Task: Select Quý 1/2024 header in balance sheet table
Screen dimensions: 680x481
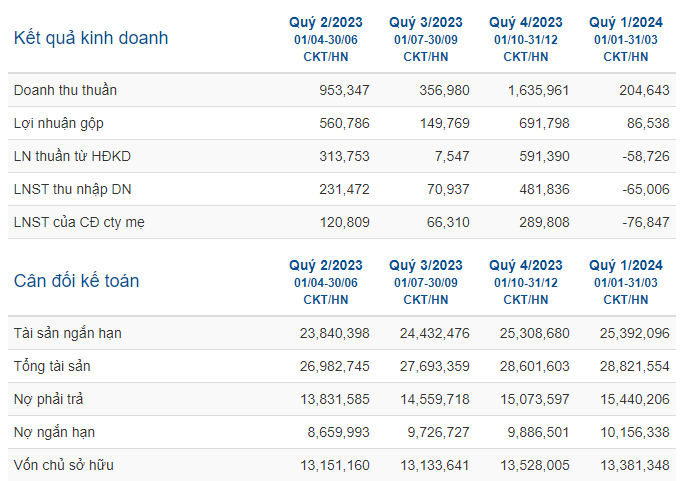Action: pos(626,265)
